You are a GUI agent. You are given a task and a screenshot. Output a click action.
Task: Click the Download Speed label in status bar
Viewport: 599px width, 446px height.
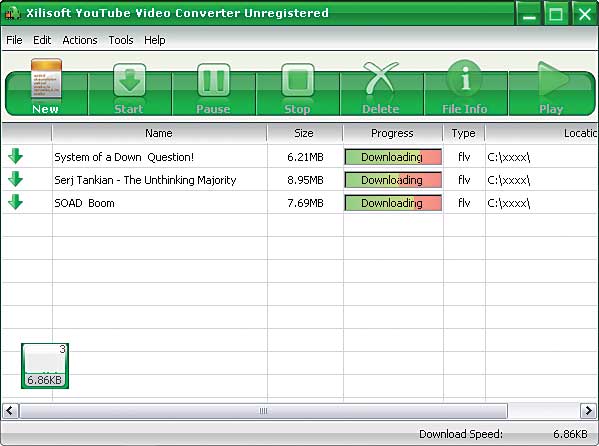pyautogui.click(x=461, y=434)
